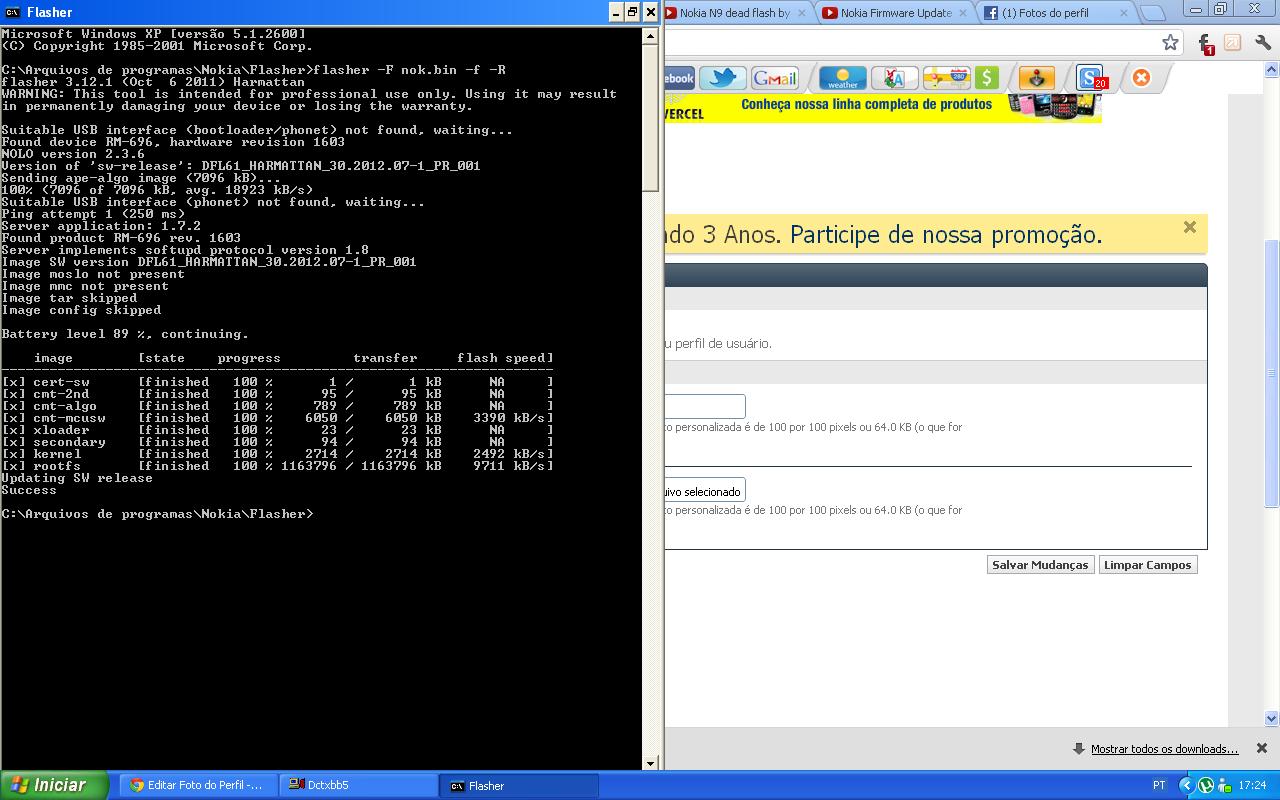This screenshot has height=800, width=1280.
Task: Click the 17:24 system clock
Action: tap(1252, 786)
